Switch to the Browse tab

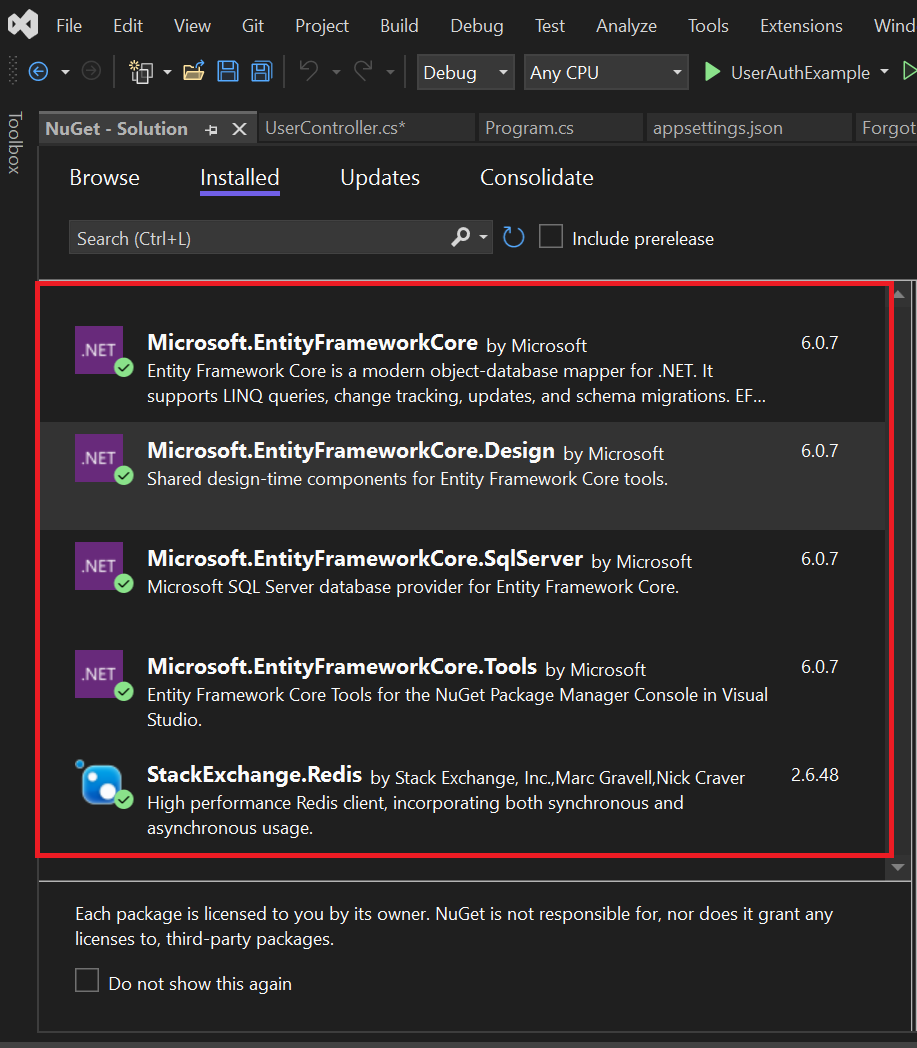point(104,178)
